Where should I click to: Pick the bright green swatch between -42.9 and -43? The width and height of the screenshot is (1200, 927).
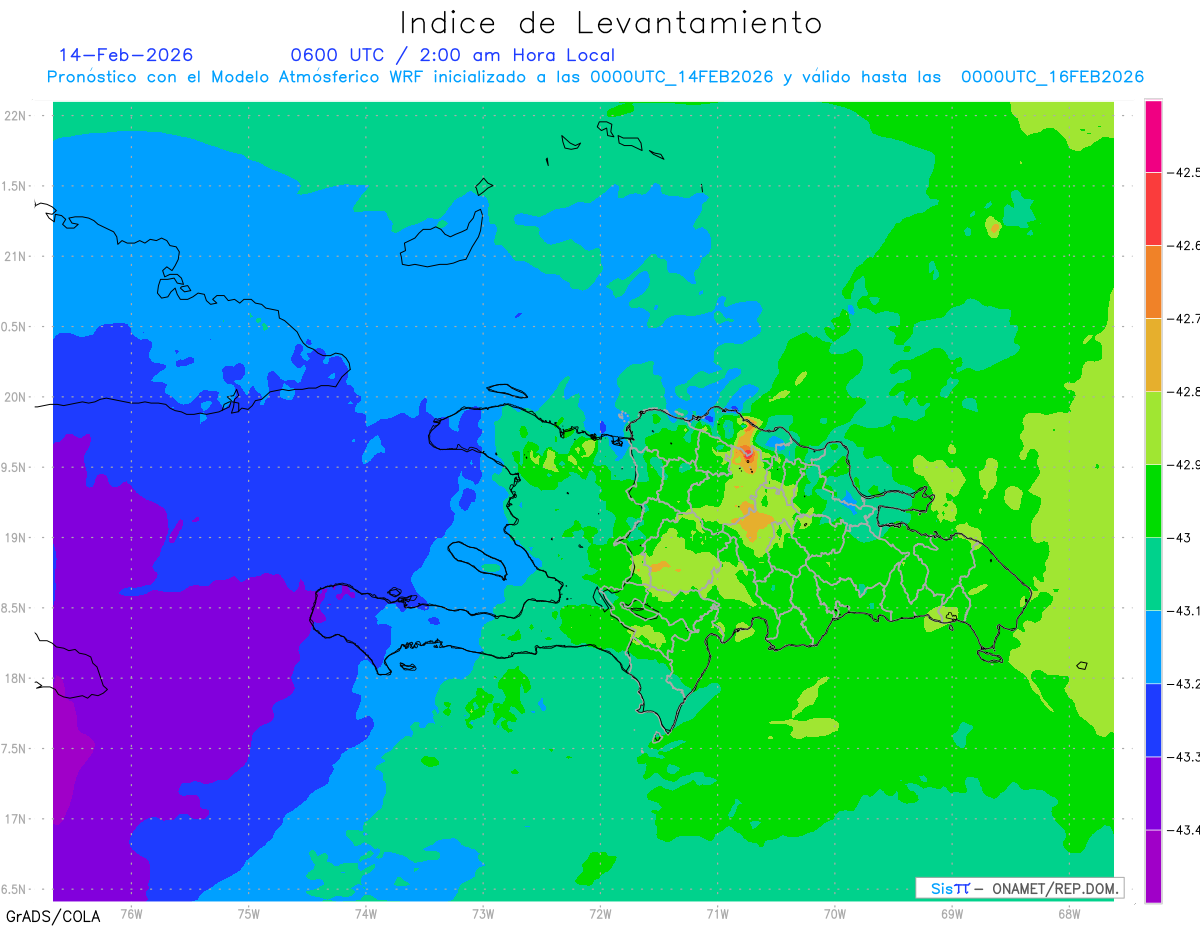coord(1153,501)
